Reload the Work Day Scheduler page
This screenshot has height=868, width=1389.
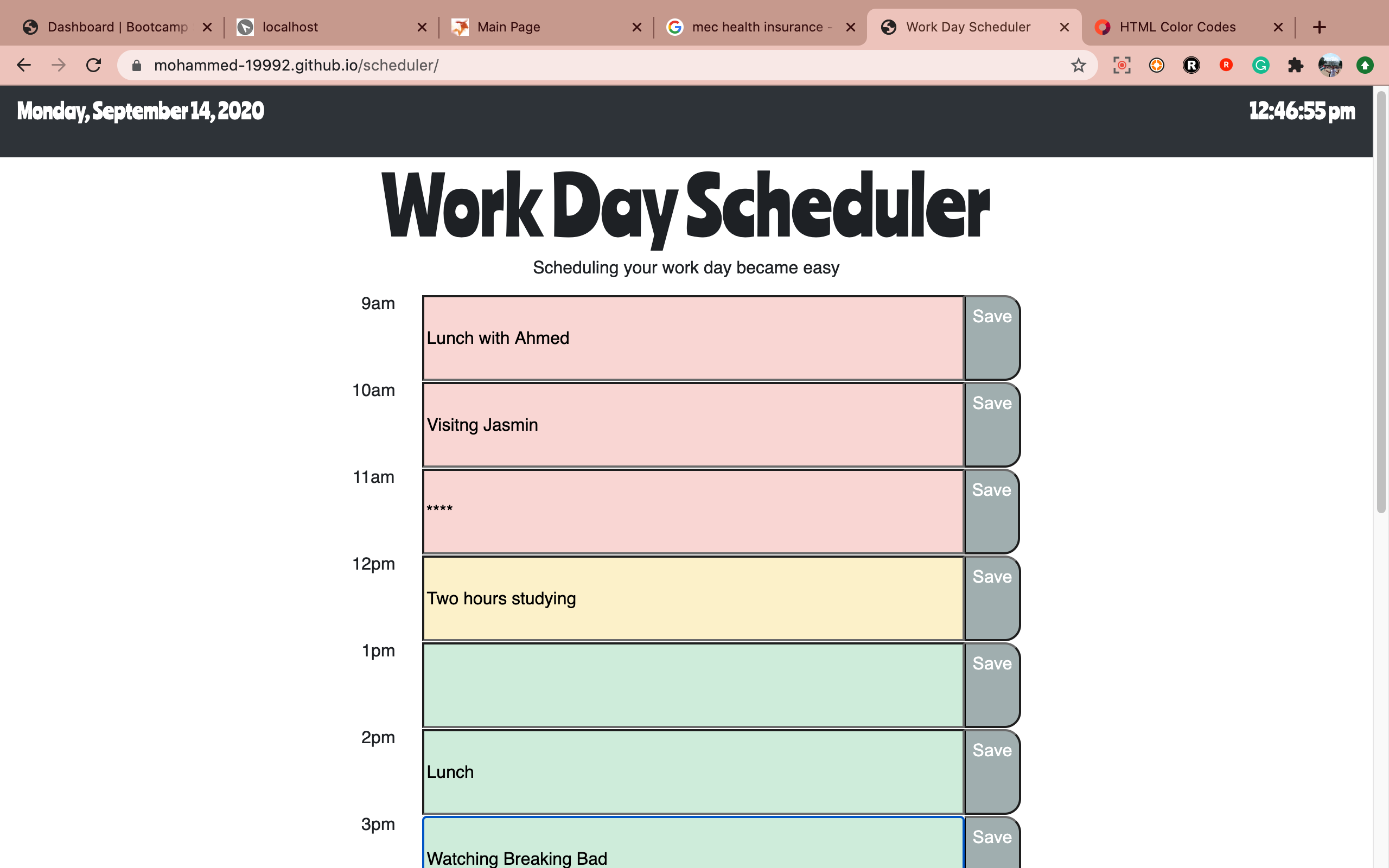coord(93,65)
